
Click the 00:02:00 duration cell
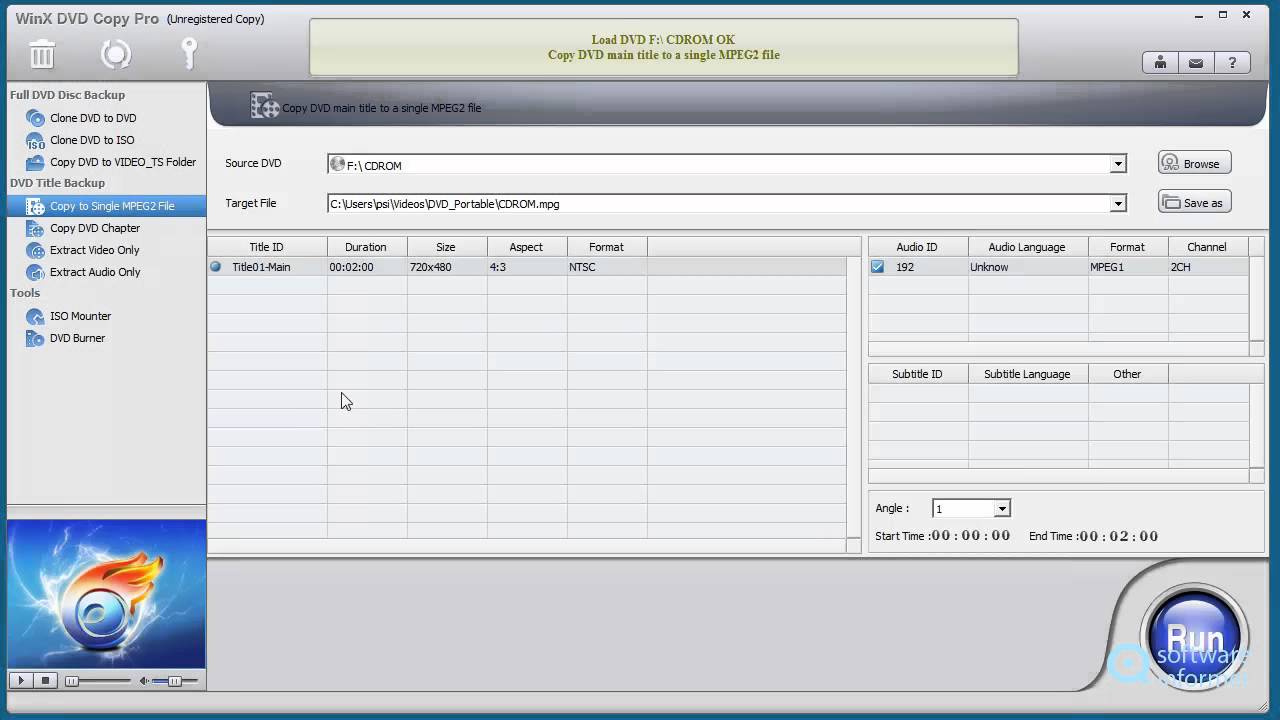367,267
